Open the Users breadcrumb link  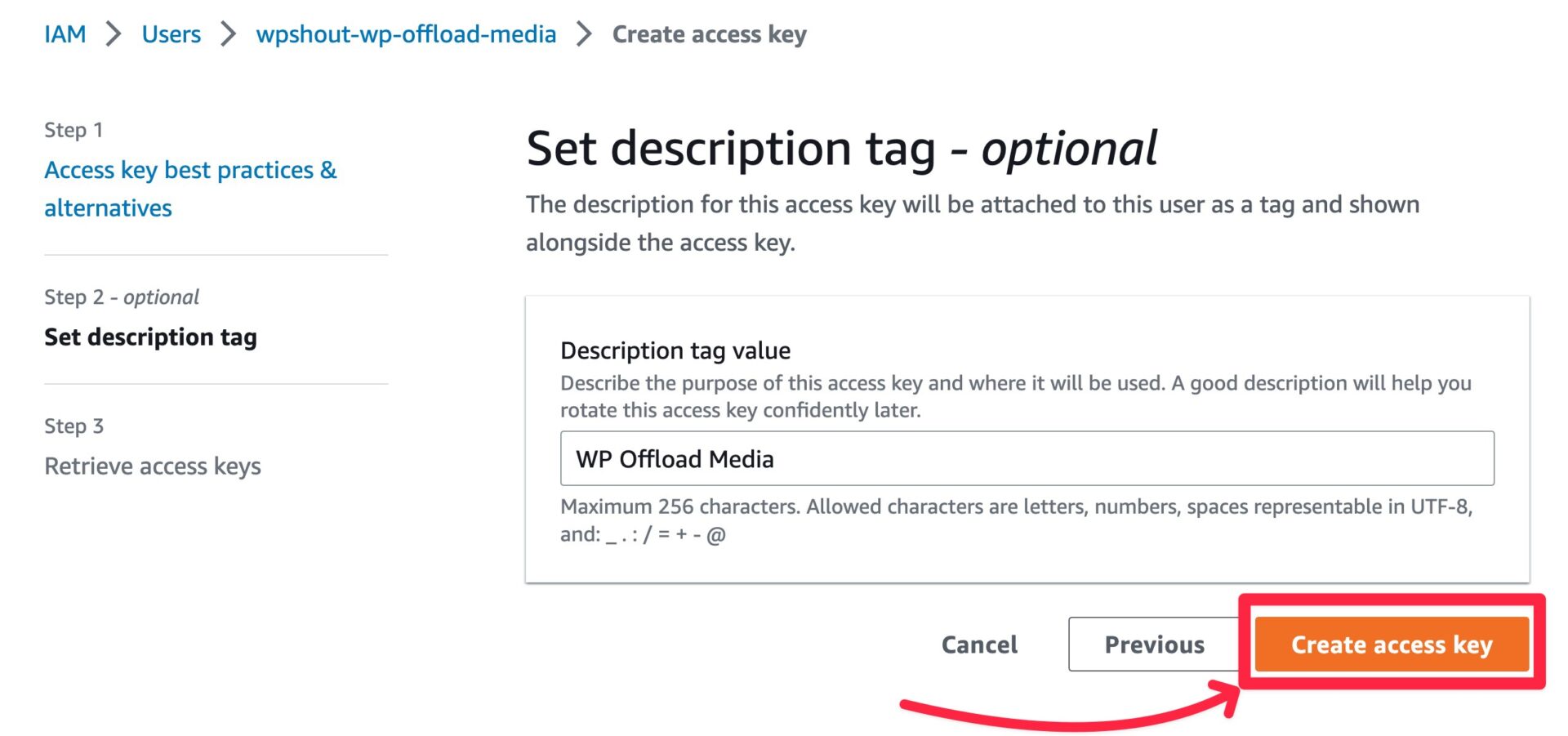pyautogui.click(x=171, y=33)
